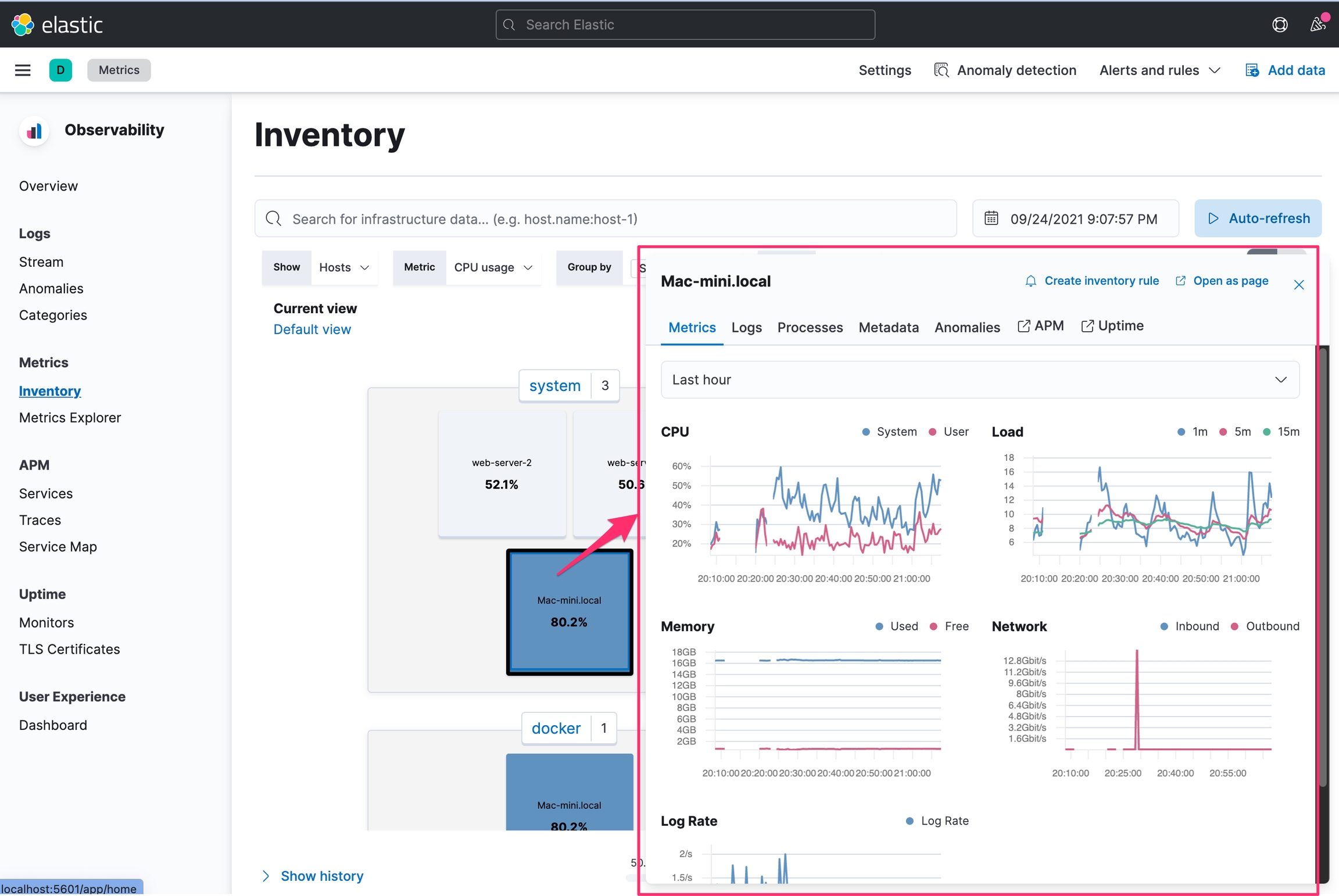Viewport: 1339px width, 896px height.
Task: Click the Search Elastic field
Action: (685, 24)
